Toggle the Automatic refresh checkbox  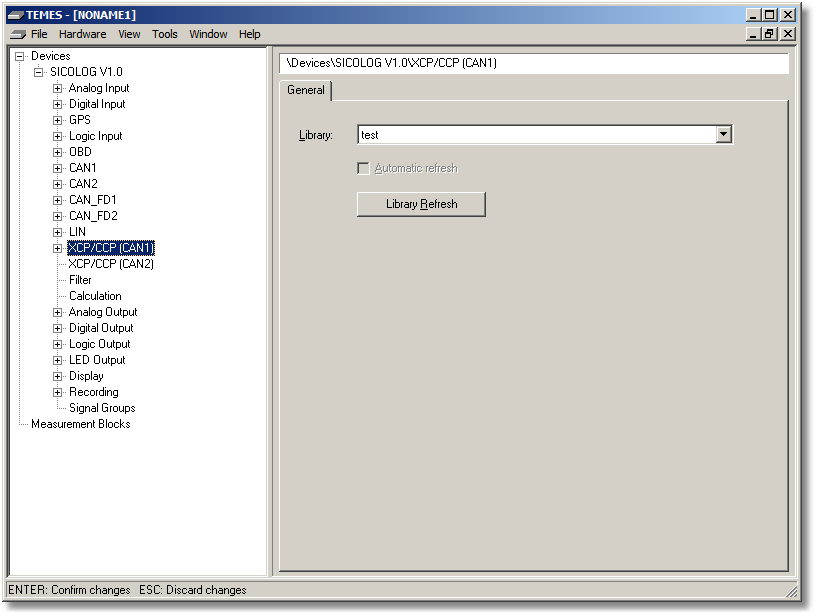[x=363, y=168]
